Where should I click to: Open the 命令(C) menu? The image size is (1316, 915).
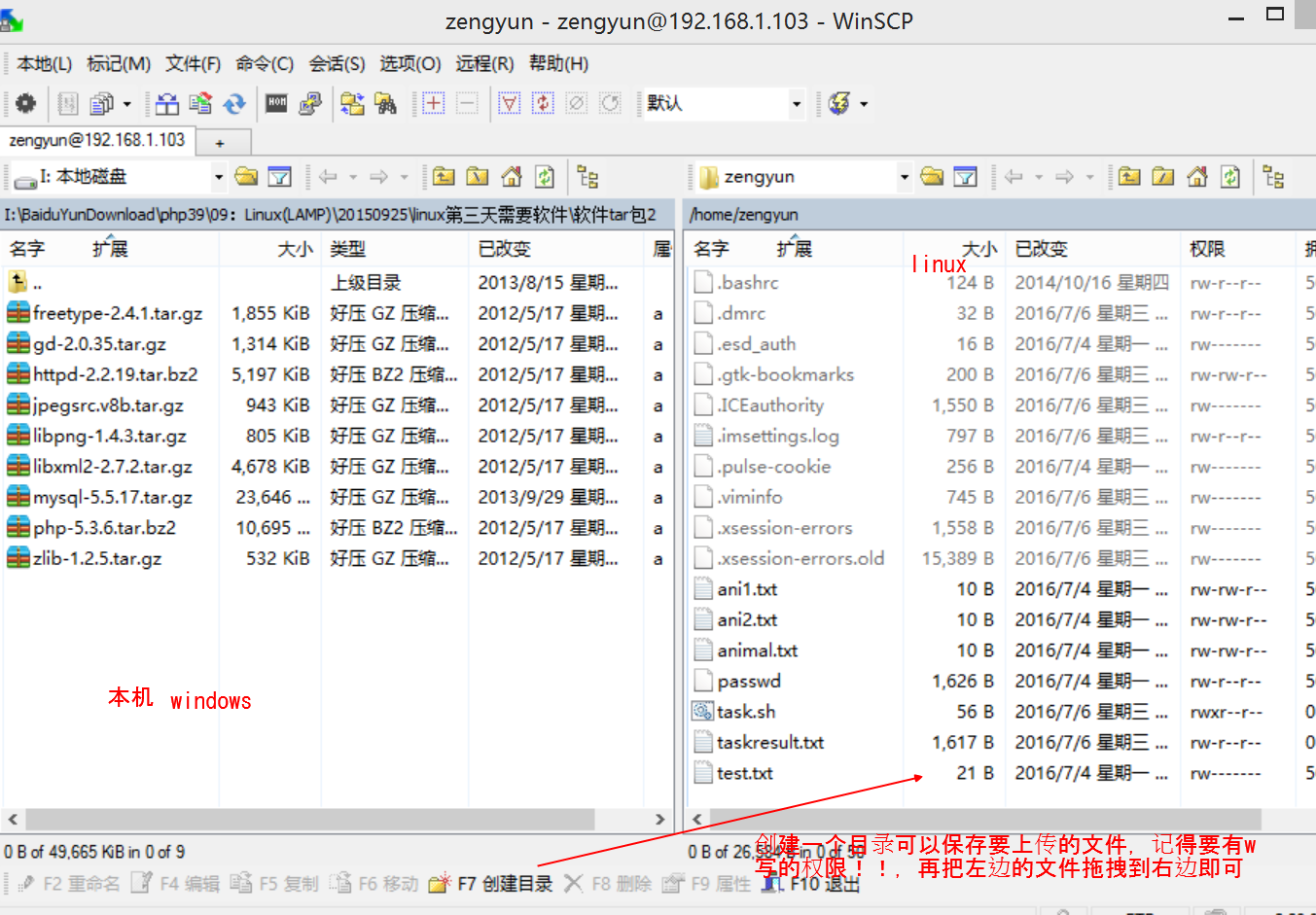click(x=265, y=63)
